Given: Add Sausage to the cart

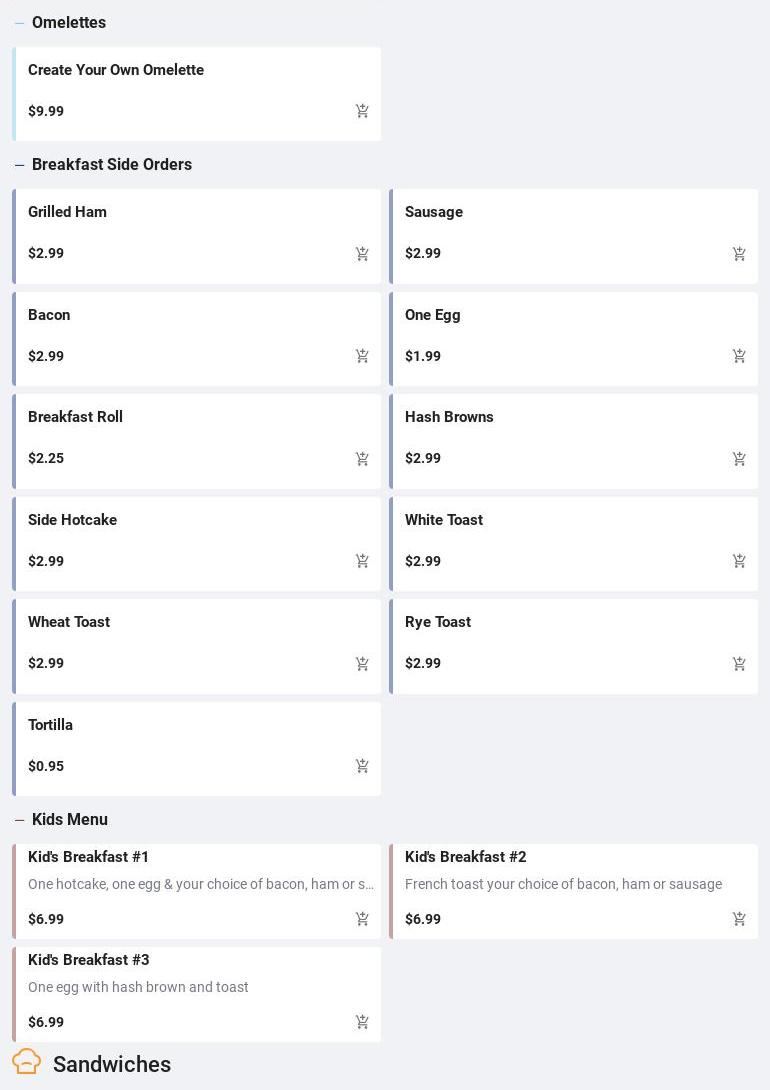Looking at the screenshot, I should pos(739,254).
